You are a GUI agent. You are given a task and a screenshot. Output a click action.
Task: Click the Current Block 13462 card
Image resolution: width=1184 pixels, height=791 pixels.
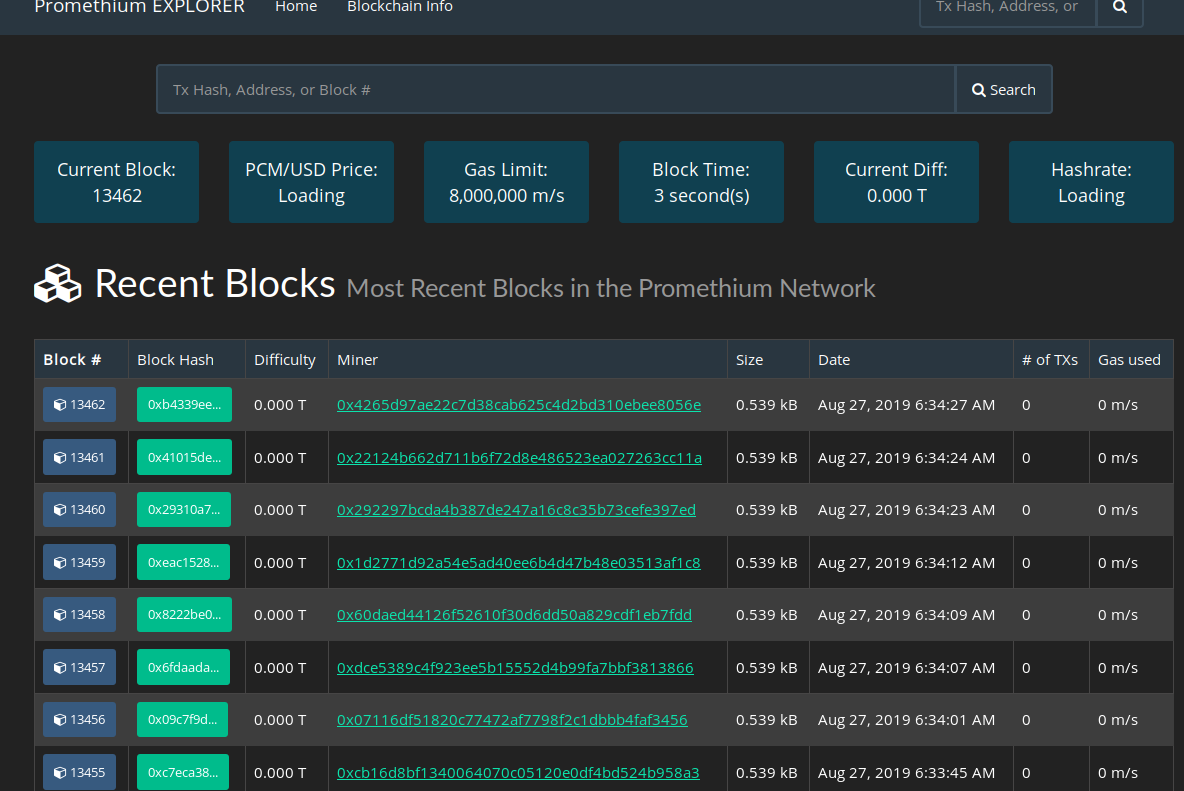116,182
